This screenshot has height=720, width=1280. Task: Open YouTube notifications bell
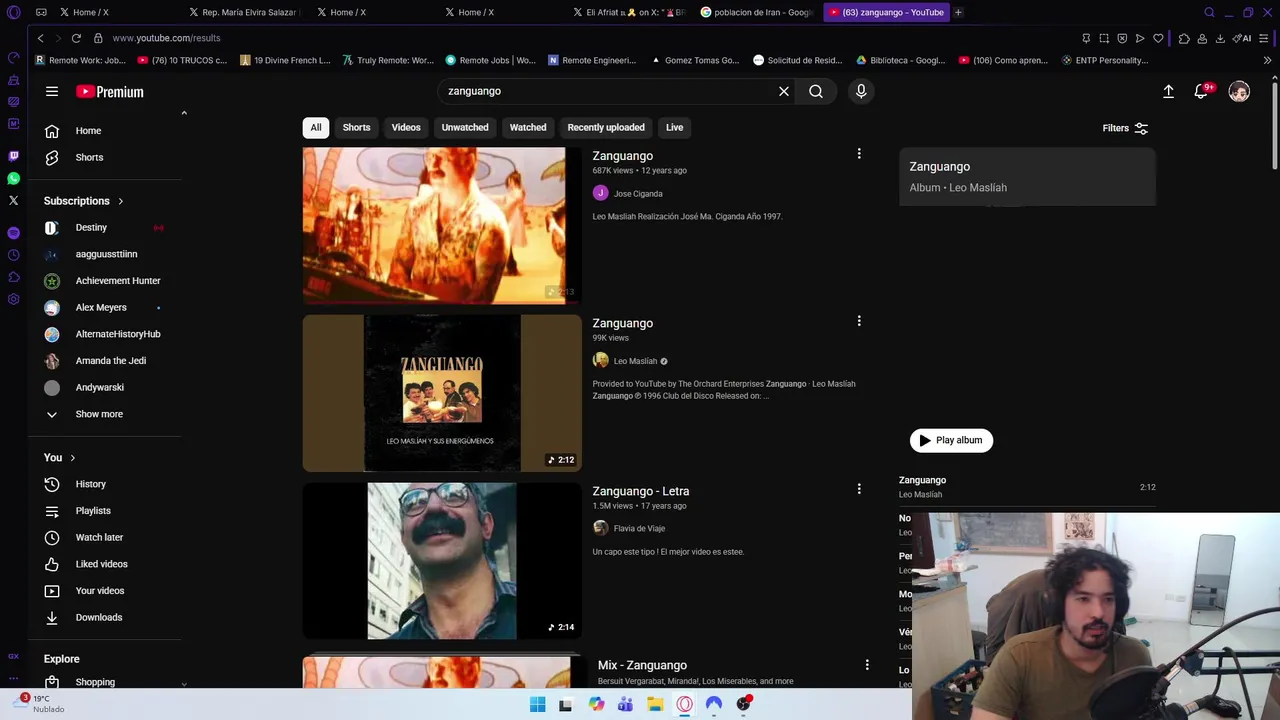(1202, 91)
